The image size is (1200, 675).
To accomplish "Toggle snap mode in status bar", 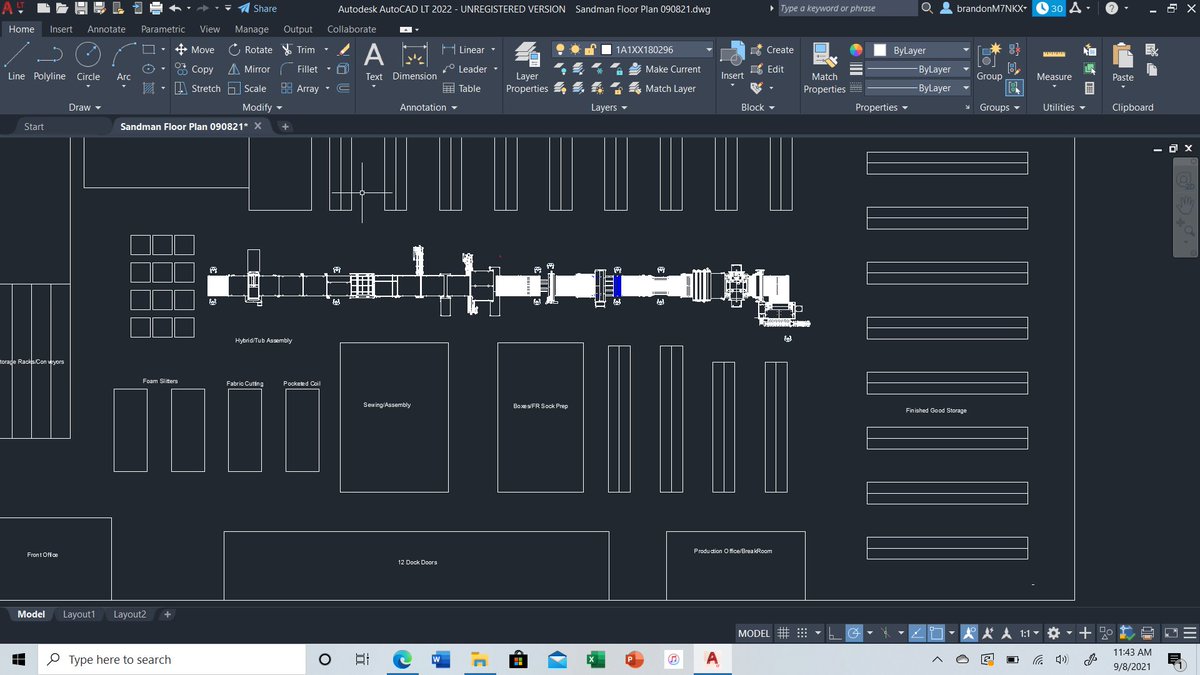I will [801, 633].
